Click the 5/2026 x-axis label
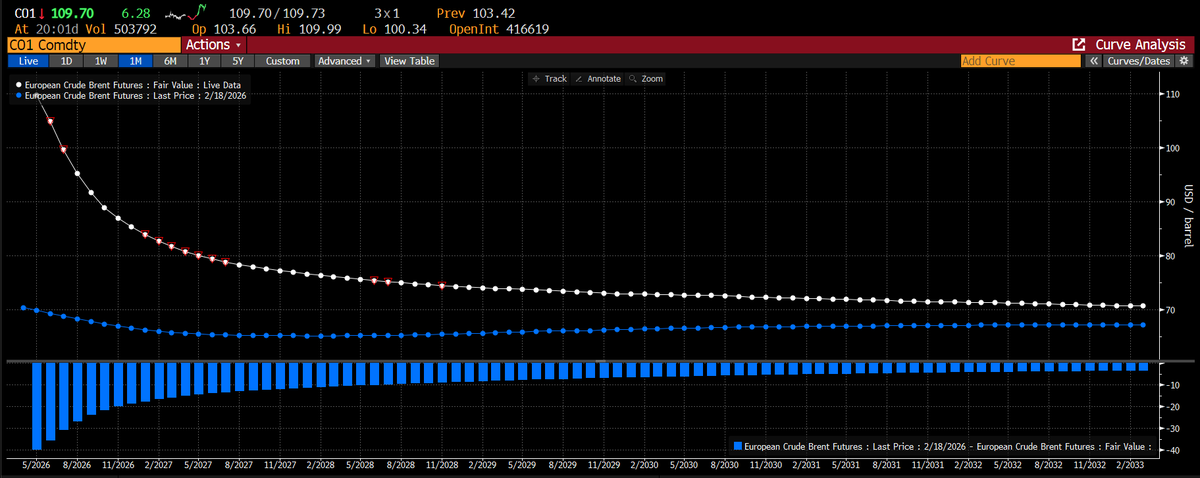The height and width of the screenshot is (478, 1200). coord(37,465)
